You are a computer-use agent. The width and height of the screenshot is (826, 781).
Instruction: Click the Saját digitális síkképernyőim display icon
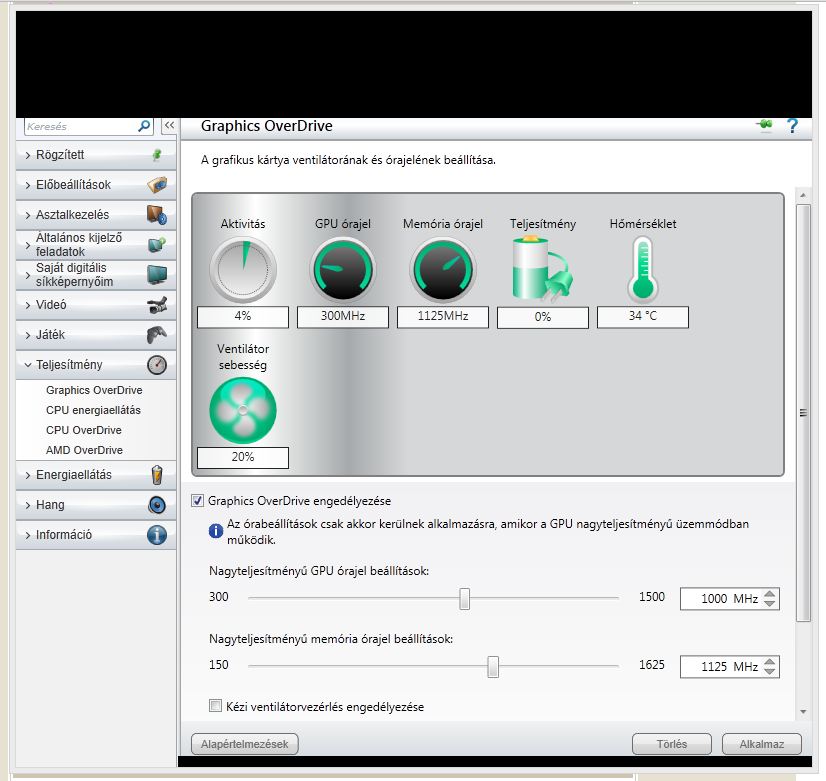coord(157,274)
